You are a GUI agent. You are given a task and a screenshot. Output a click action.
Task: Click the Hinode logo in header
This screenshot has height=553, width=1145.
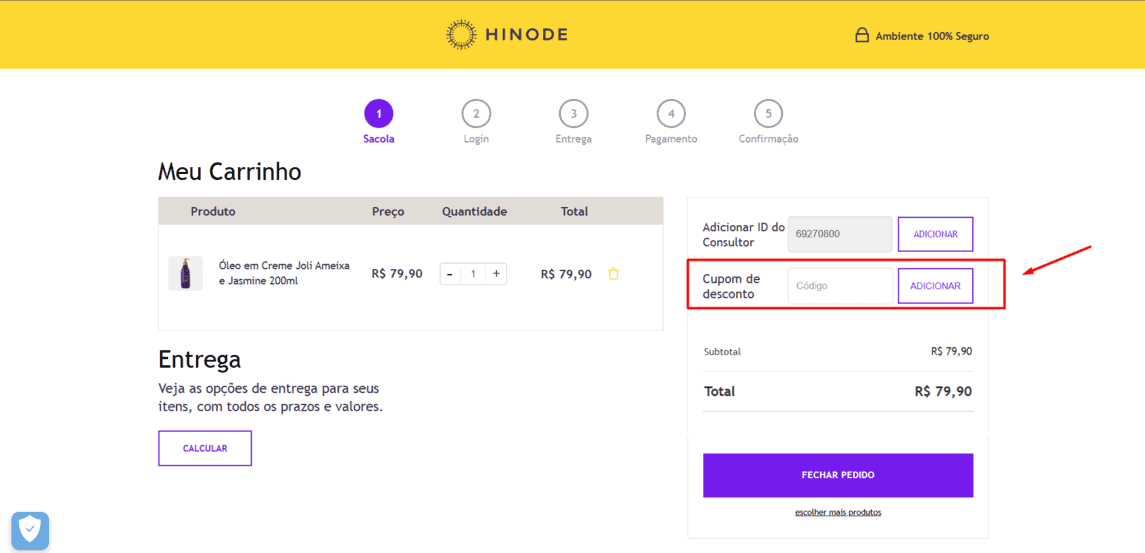(507, 34)
